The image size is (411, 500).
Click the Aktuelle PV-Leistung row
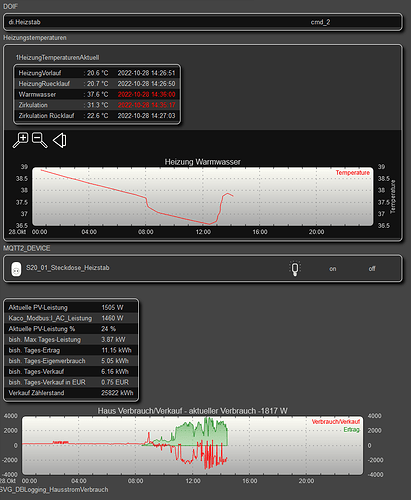[71, 307]
